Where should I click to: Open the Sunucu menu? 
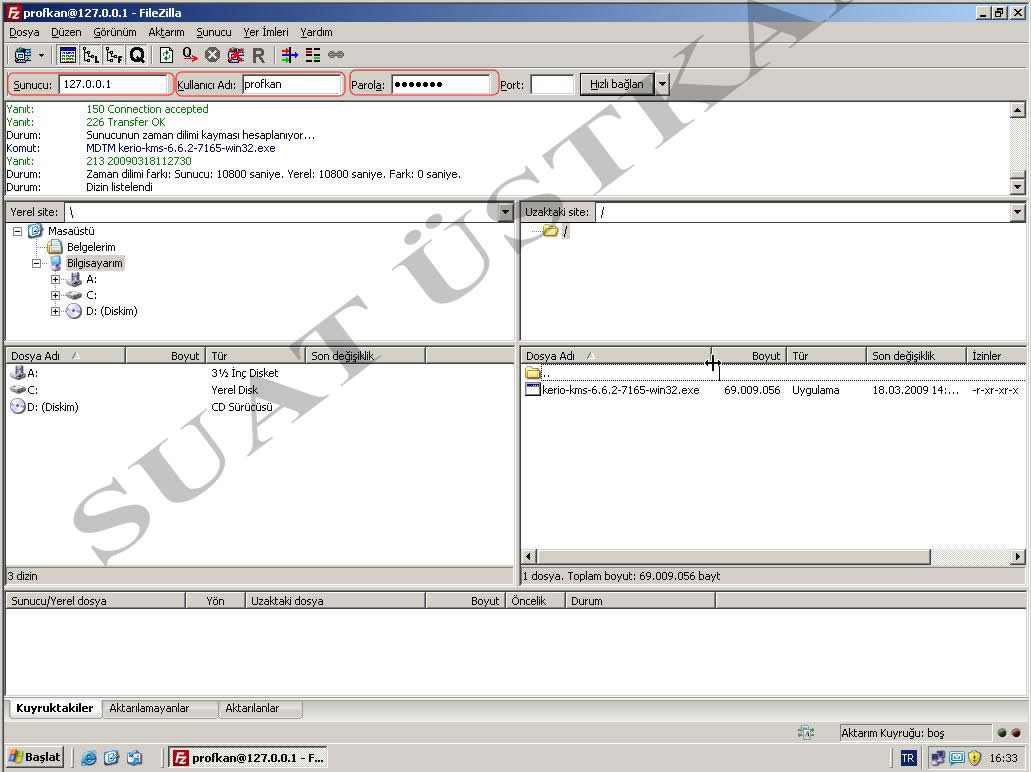click(214, 32)
